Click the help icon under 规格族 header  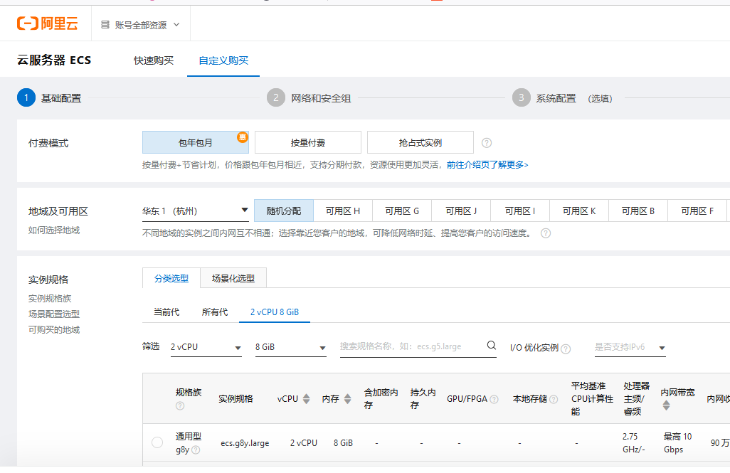(x=180, y=406)
